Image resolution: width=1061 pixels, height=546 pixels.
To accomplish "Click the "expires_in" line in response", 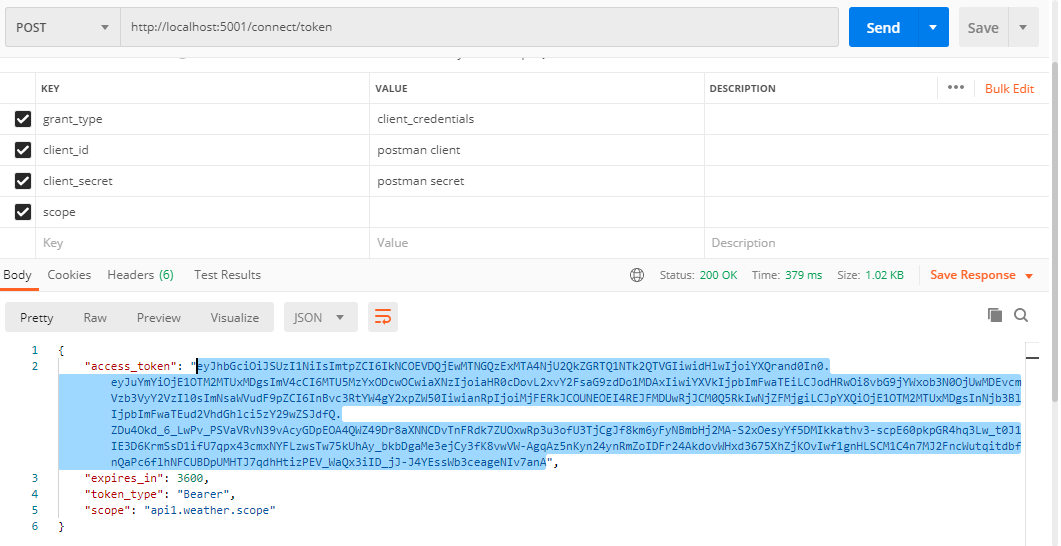I will (146, 478).
